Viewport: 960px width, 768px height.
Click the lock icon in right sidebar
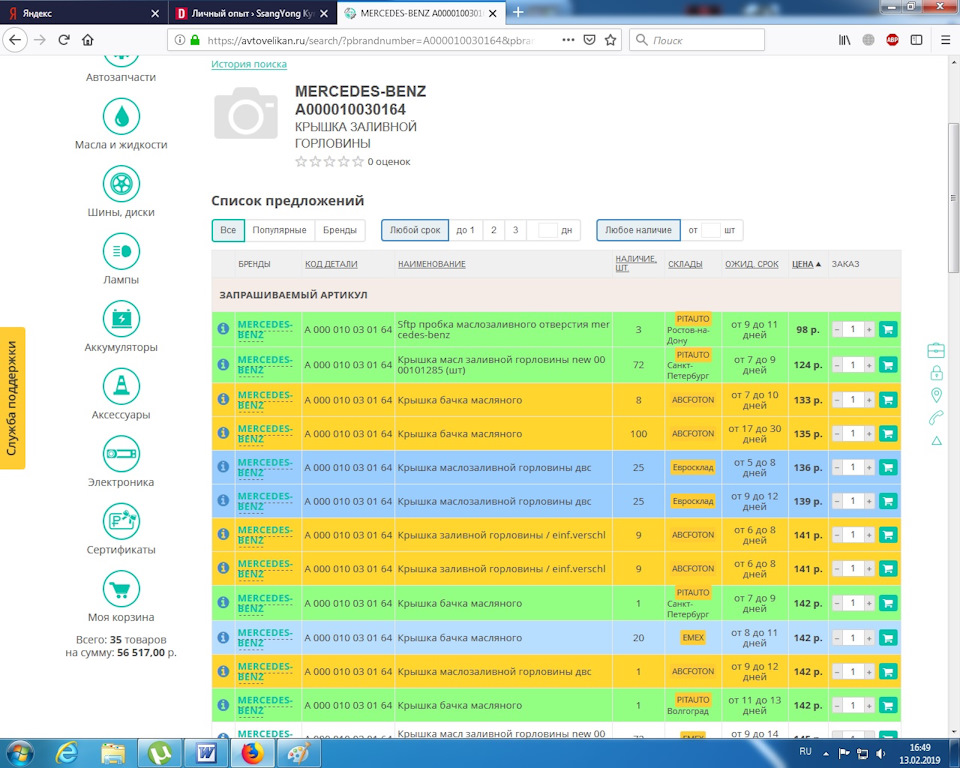point(936,372)
